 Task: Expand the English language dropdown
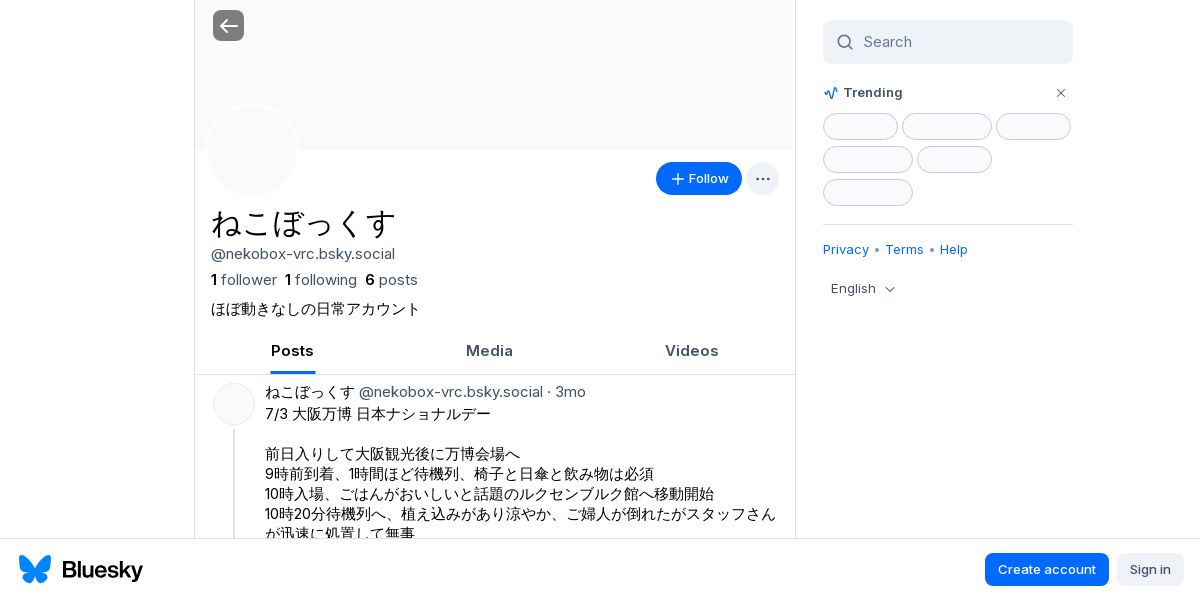click(x=863, y=289)
